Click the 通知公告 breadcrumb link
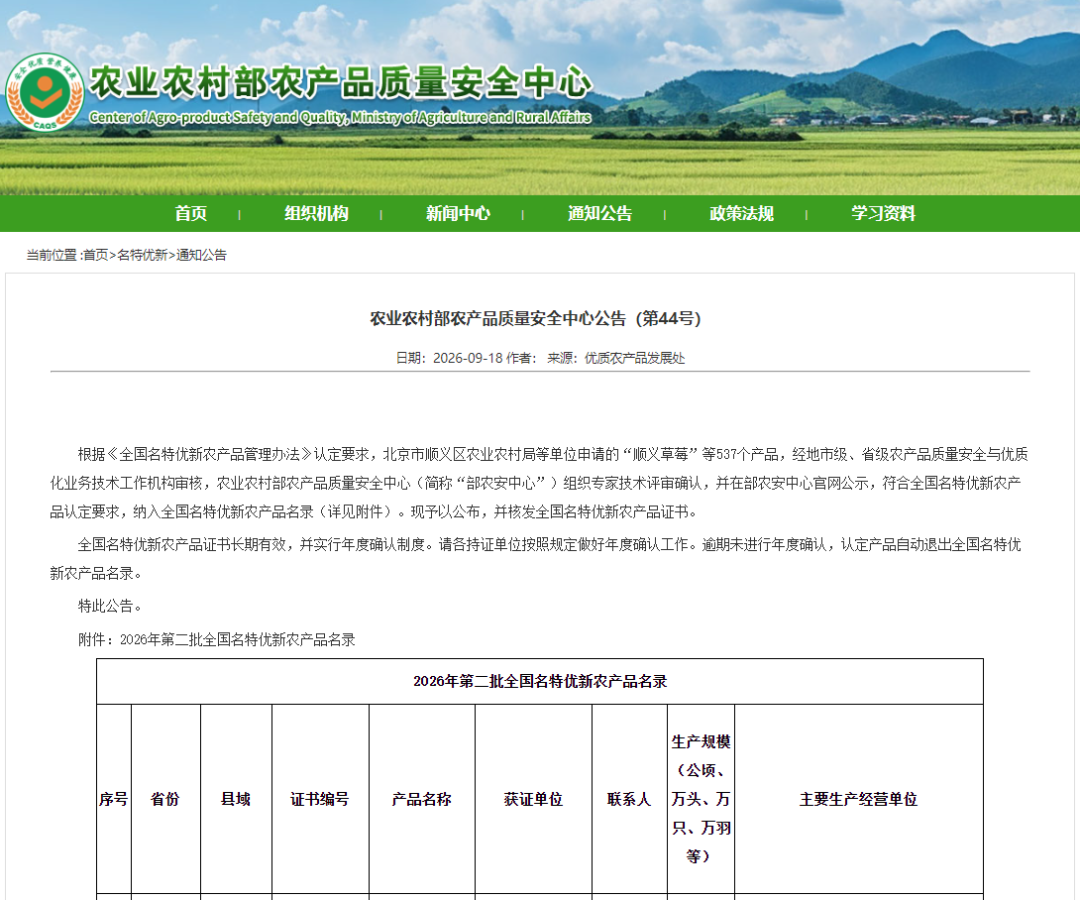Image resolution: width=1080 pixels, height=900 pixels. click(201, 255)
